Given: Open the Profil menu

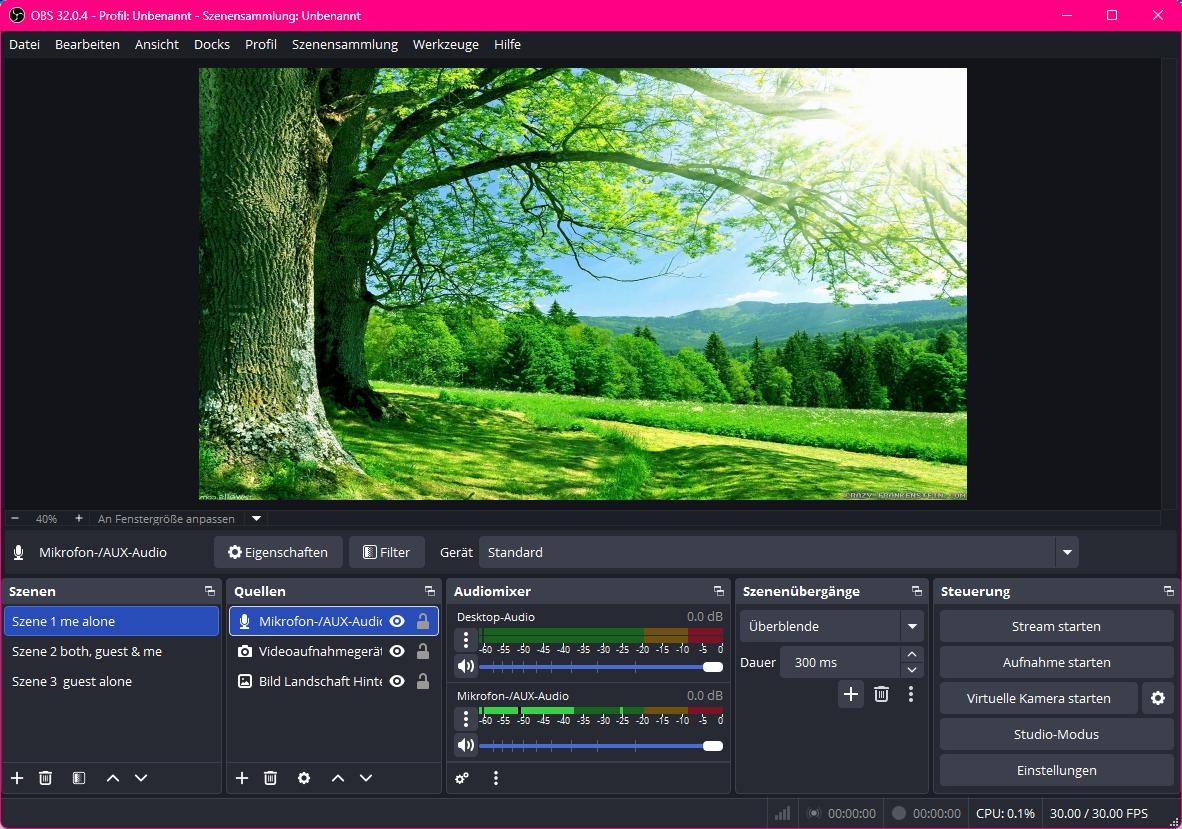Looking at the screenshot, I should click(261, 44).
